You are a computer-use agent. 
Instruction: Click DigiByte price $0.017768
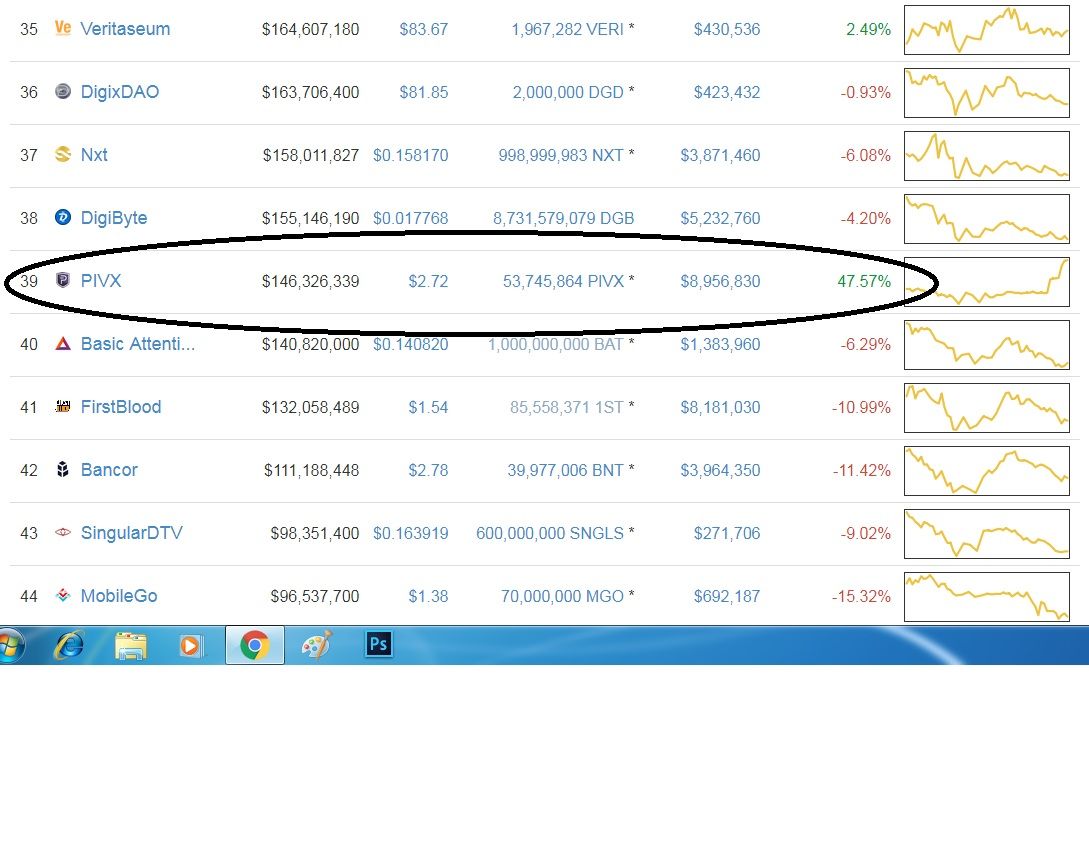pos(410,218)
